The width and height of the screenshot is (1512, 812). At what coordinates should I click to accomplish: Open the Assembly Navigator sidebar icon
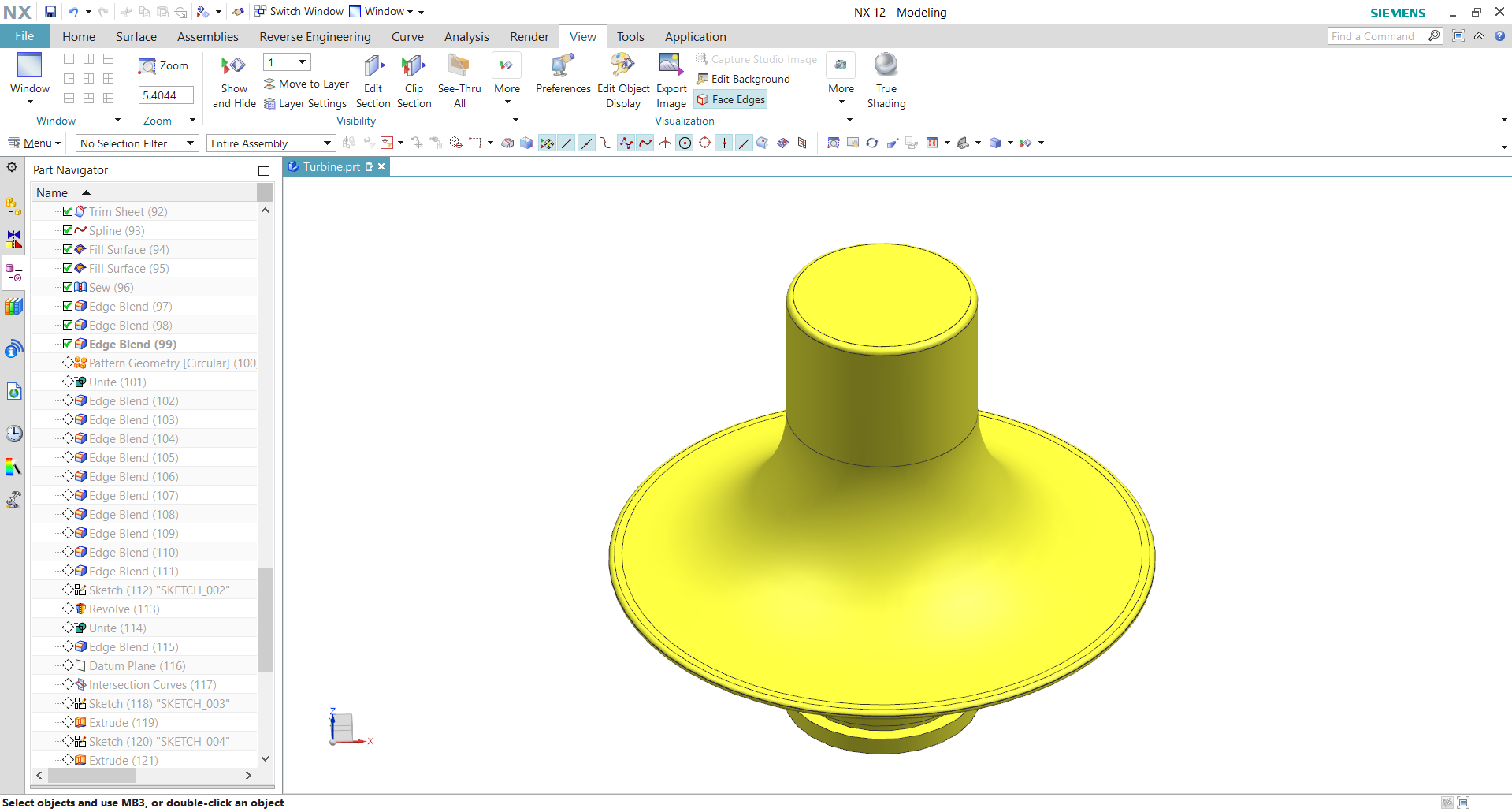[13, 207]
